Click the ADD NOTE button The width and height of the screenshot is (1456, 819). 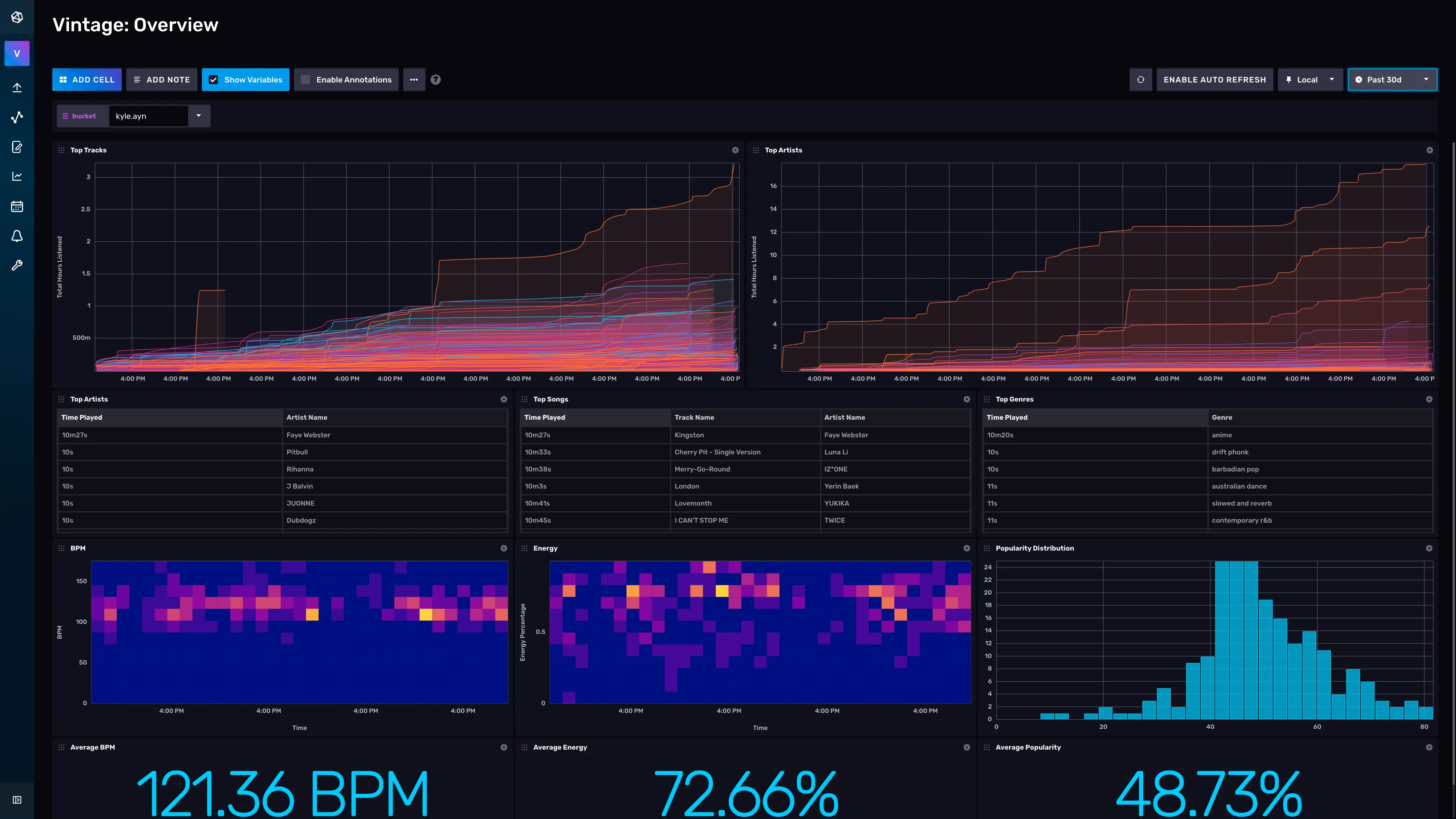coord(162,80)
